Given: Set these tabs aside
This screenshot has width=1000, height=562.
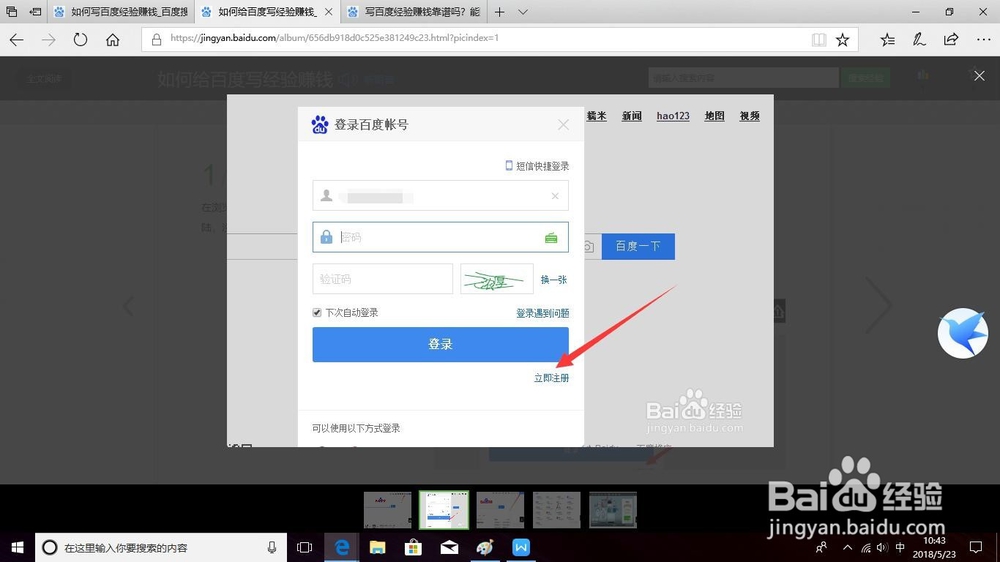Looking at the screenshot, I should click(x=36, y=11).
